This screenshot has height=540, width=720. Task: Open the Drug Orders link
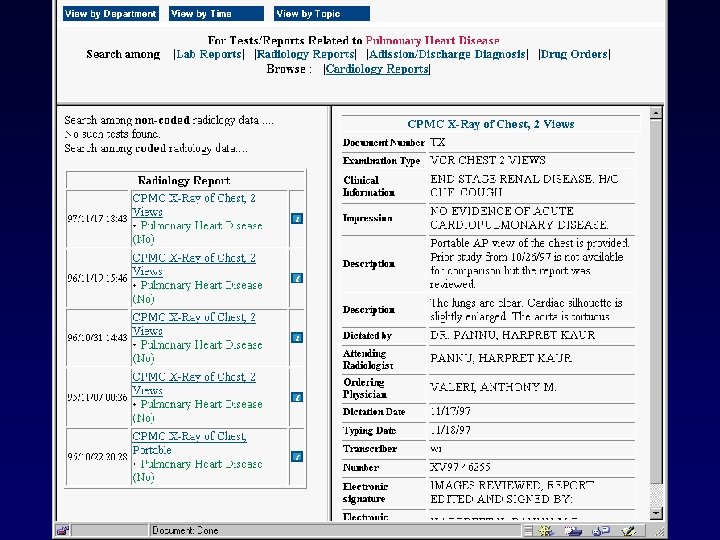click(574, 54)
